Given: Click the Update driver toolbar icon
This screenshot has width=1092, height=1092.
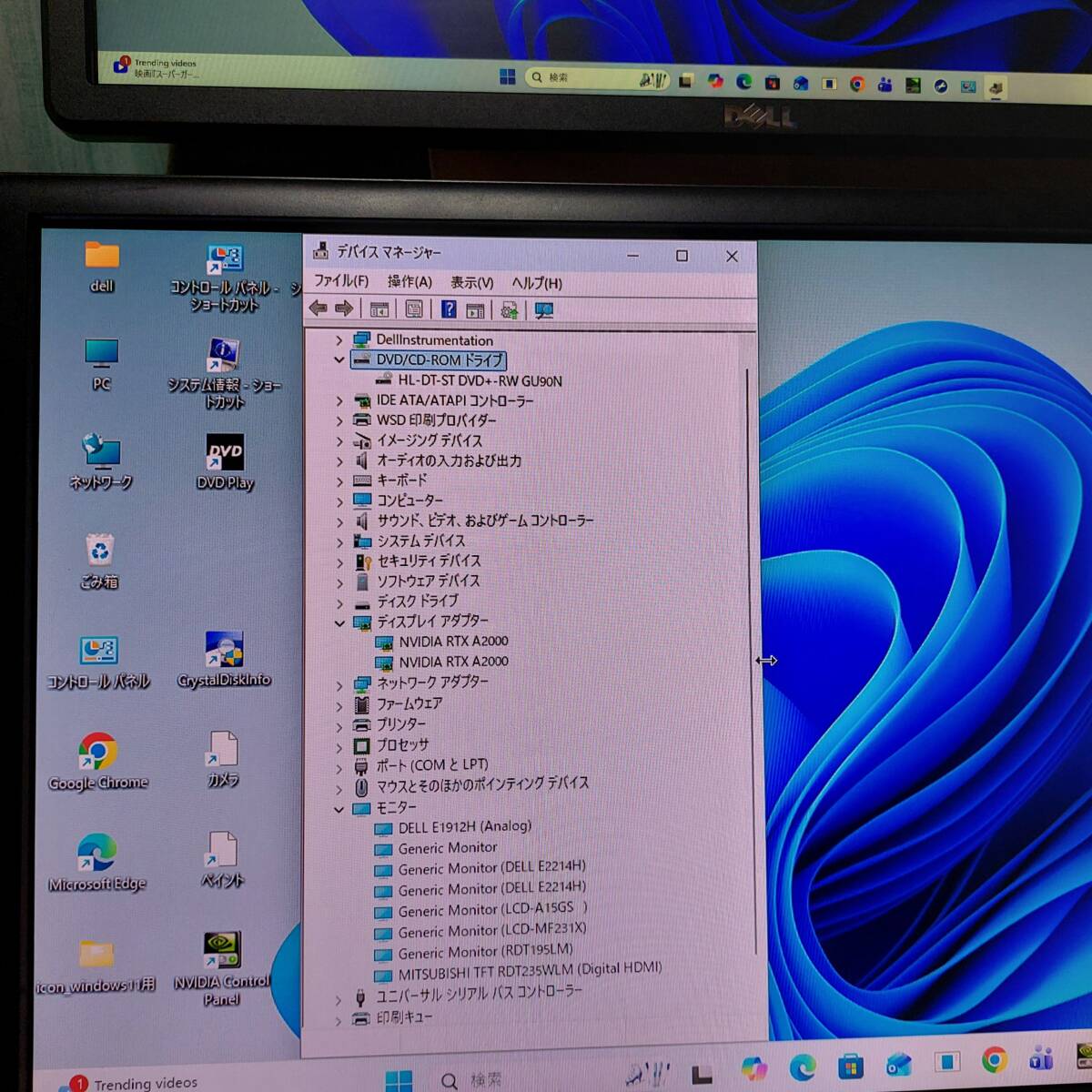Looking at the screenshot, I should (510, 310).
